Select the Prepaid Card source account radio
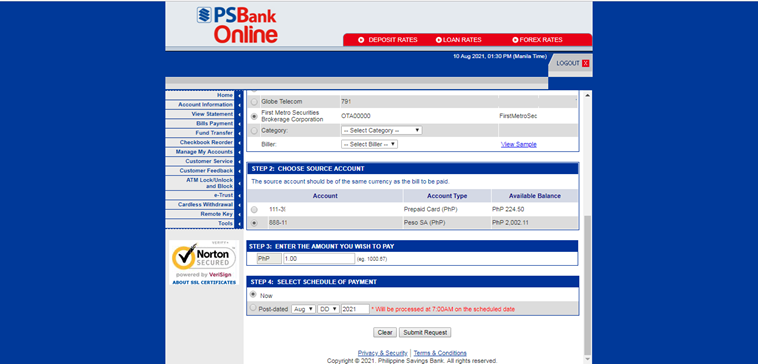The height and width of the screenshot is (364, 758). pyautogui.click(x=254, y=210)
